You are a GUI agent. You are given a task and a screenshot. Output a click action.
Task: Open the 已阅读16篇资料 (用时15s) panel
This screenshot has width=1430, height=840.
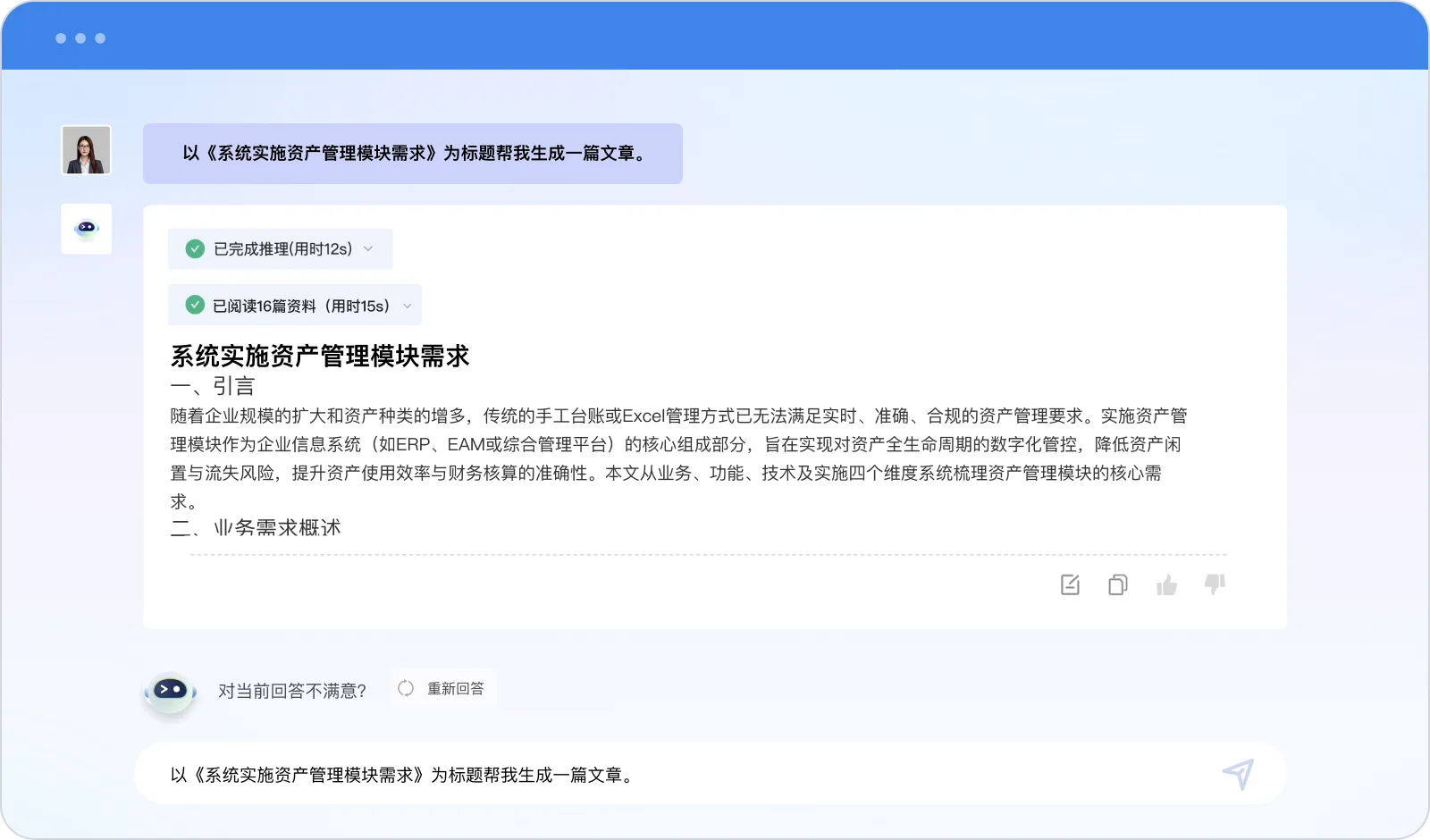[295, 306]
